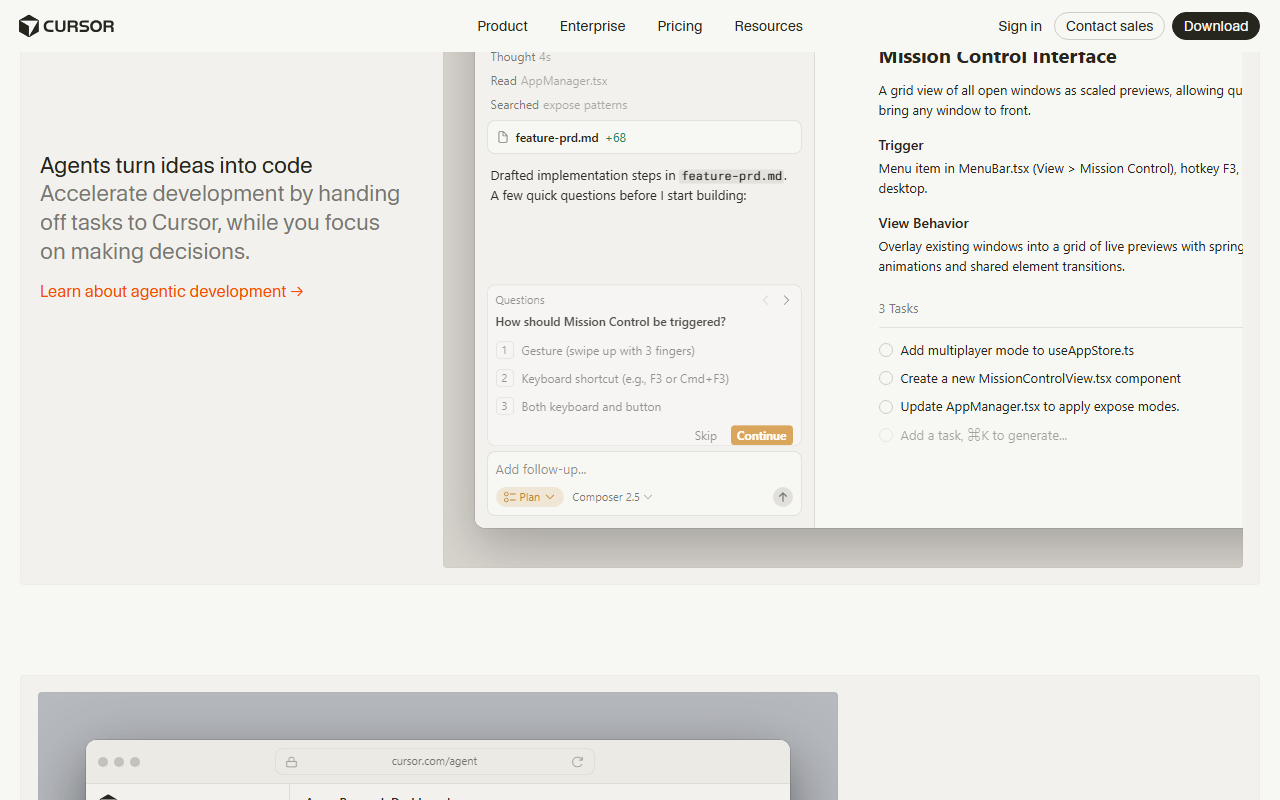This screenshot has width=1280, height=800.
Task: Check the Update AppManager.tsx task
Action: [x=886, y=406]
